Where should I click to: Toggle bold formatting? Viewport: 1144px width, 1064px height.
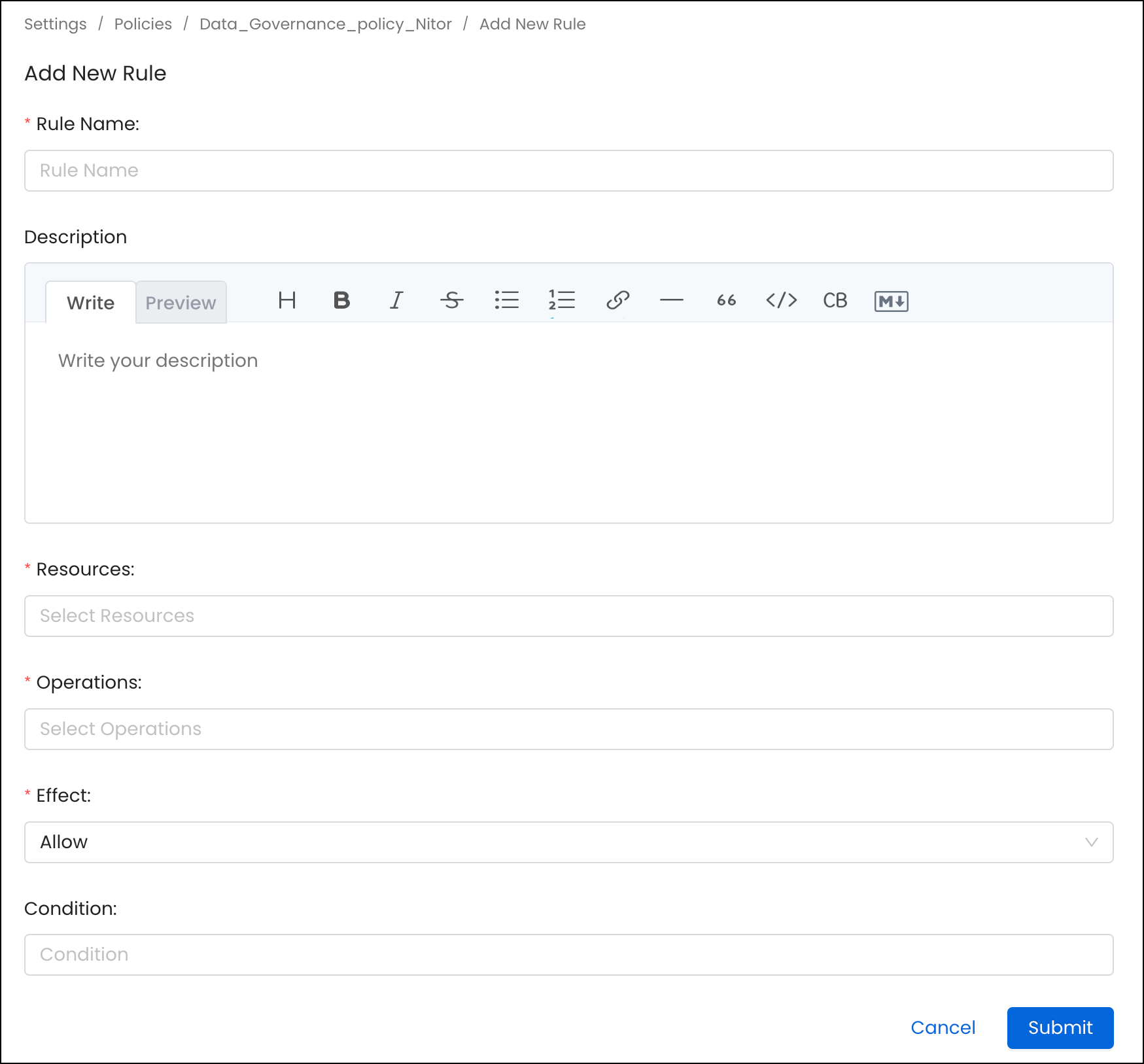(x=341, y=301)
